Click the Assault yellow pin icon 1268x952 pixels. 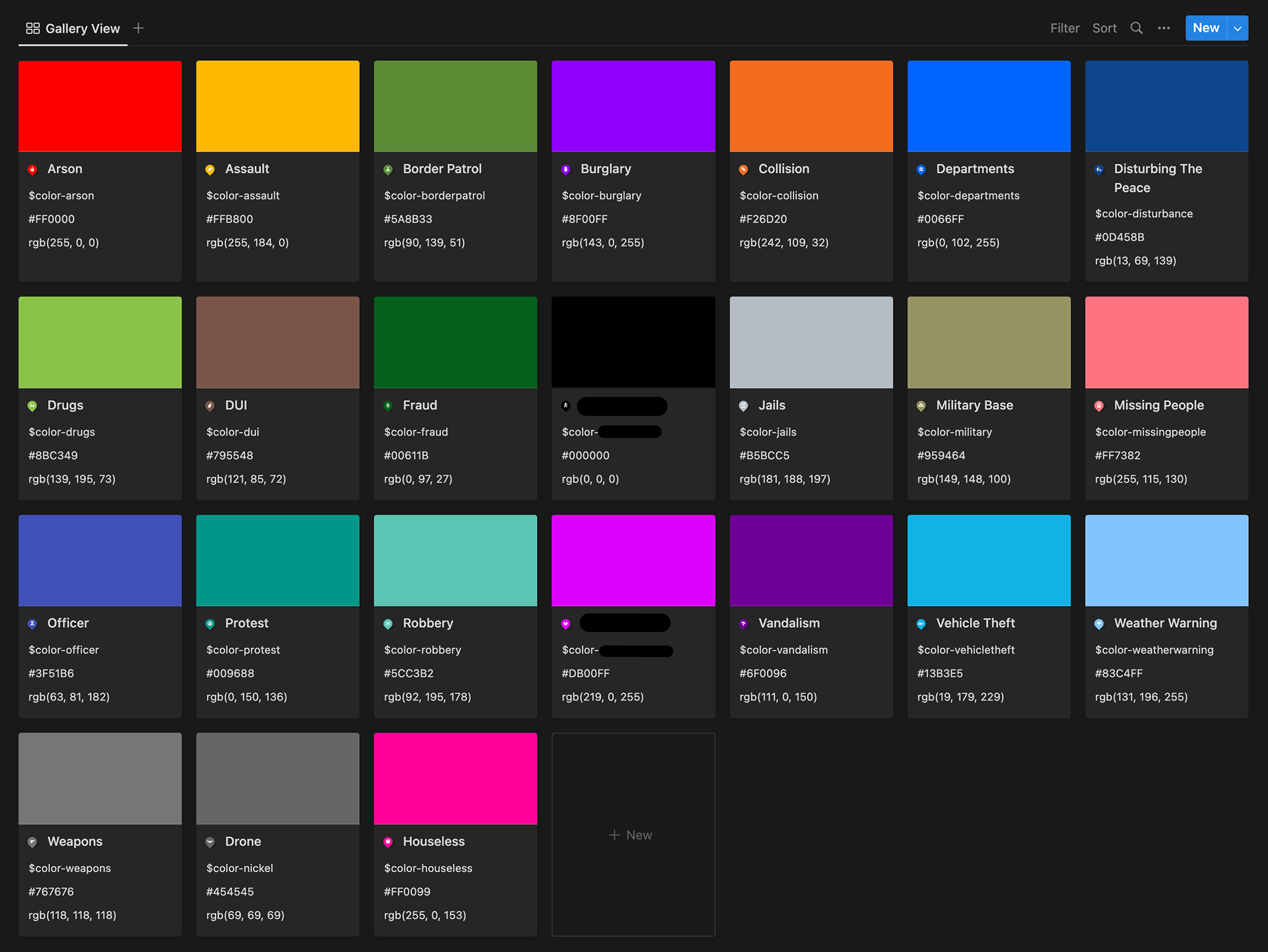(x=210, y=170)
